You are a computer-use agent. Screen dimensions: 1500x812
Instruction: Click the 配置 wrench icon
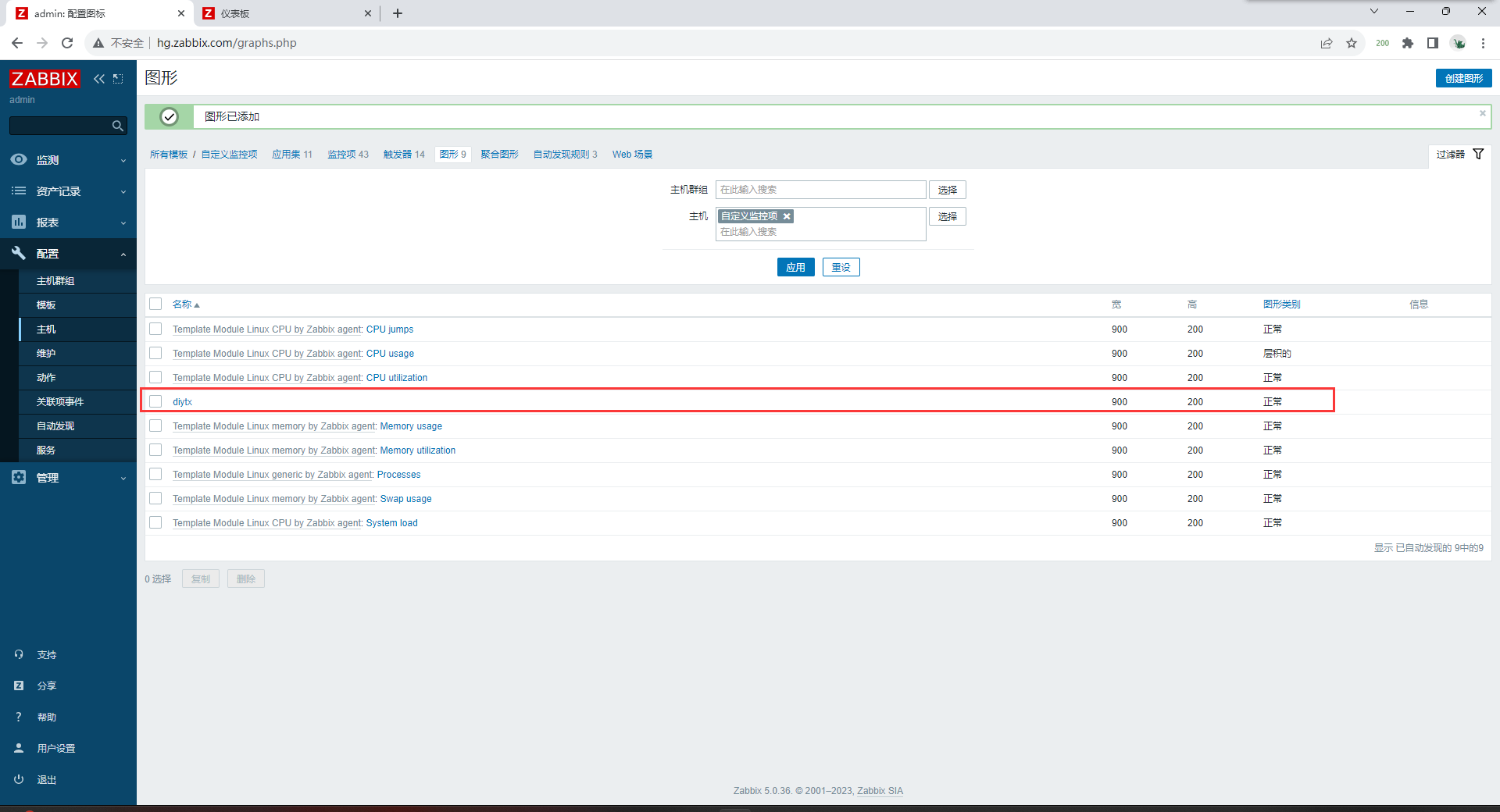tap(19, 253)
